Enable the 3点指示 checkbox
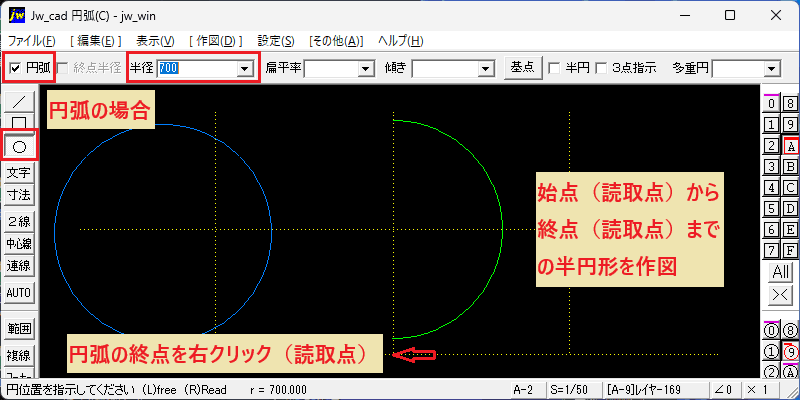Screen dimensions: 800x400 [x=601, y=68]
